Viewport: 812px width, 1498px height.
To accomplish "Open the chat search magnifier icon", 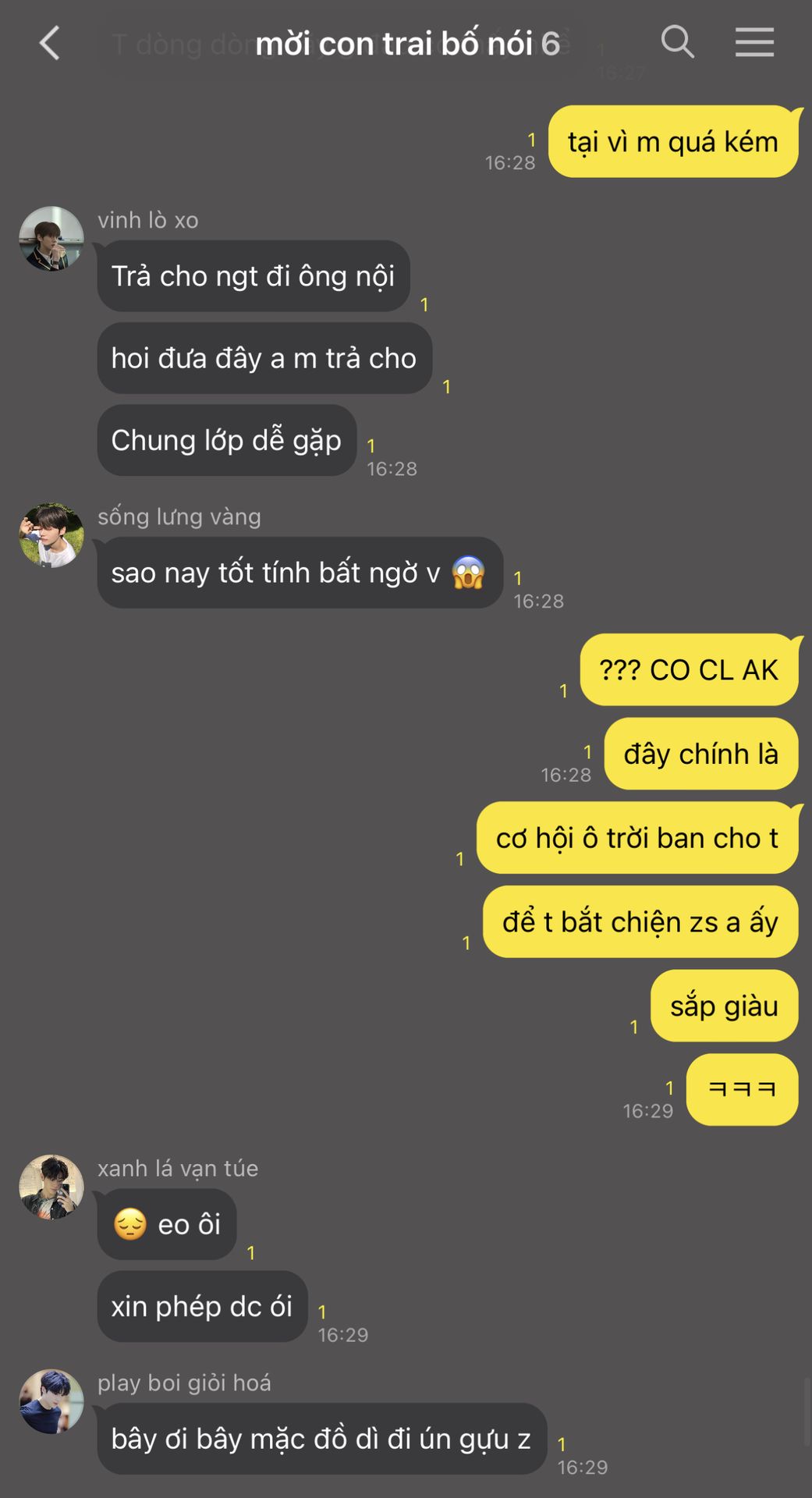I will [x=677, y=41].
